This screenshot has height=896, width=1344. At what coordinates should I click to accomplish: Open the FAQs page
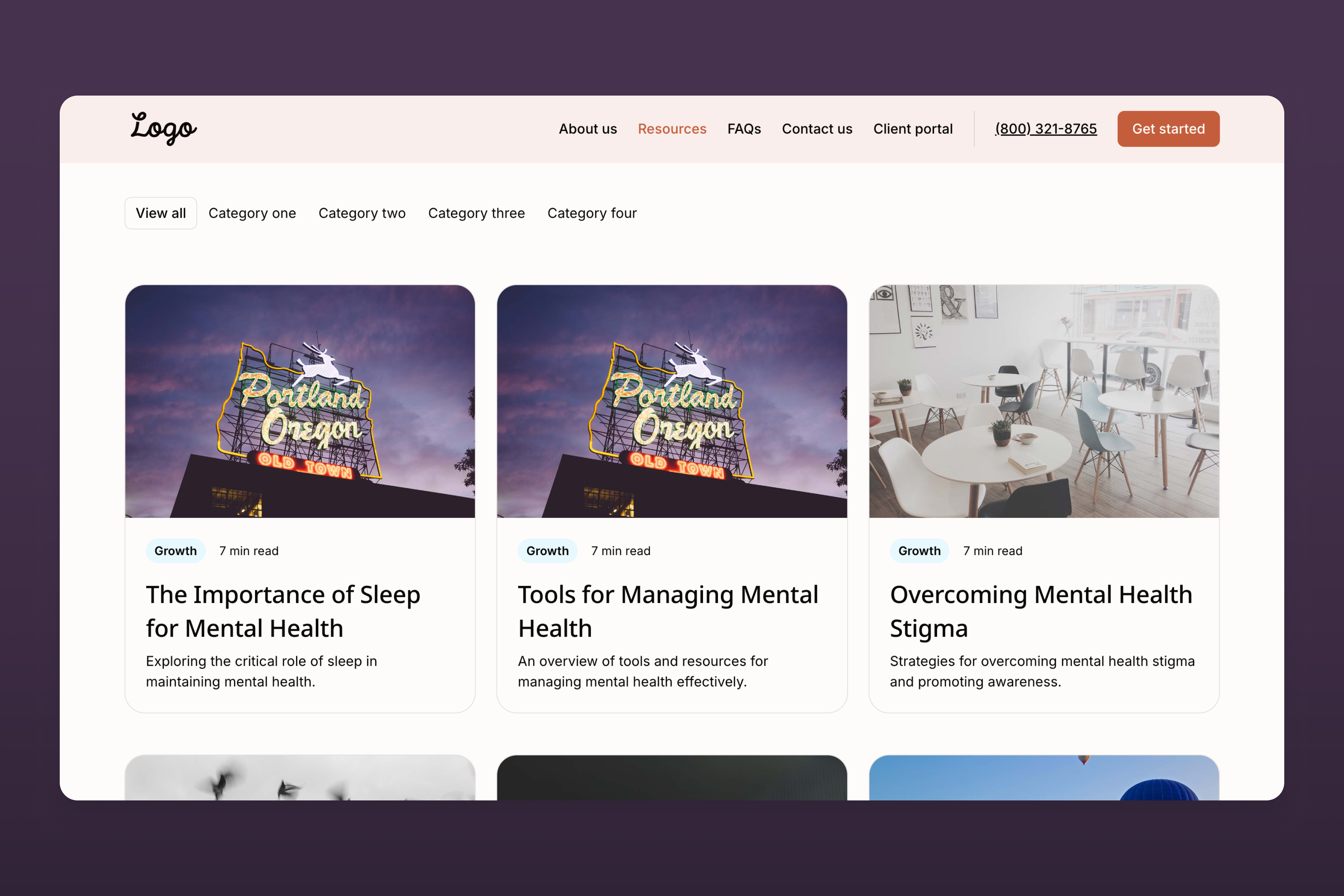click(743, 129)
